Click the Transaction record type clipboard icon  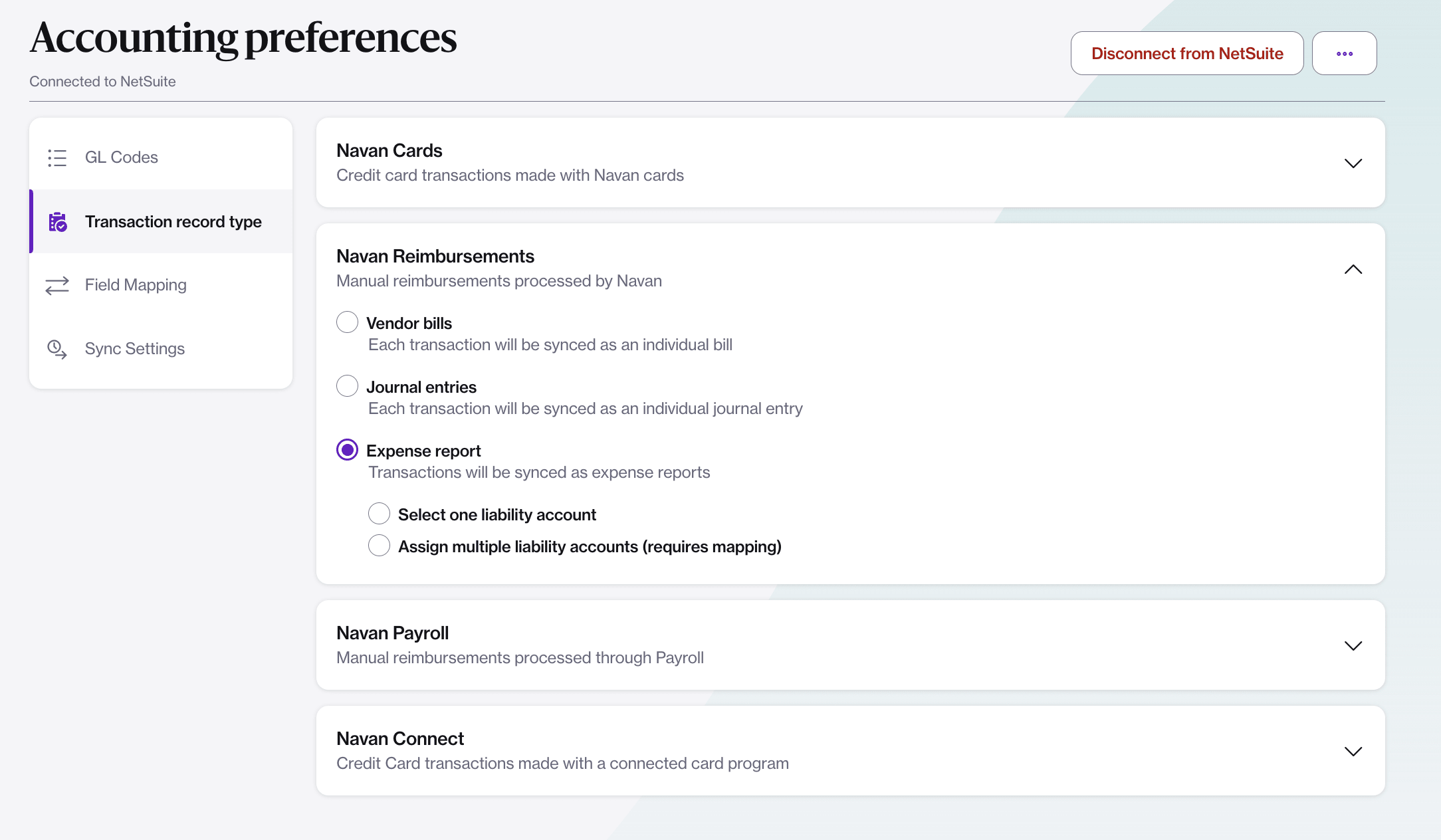[x=58, y=222]
